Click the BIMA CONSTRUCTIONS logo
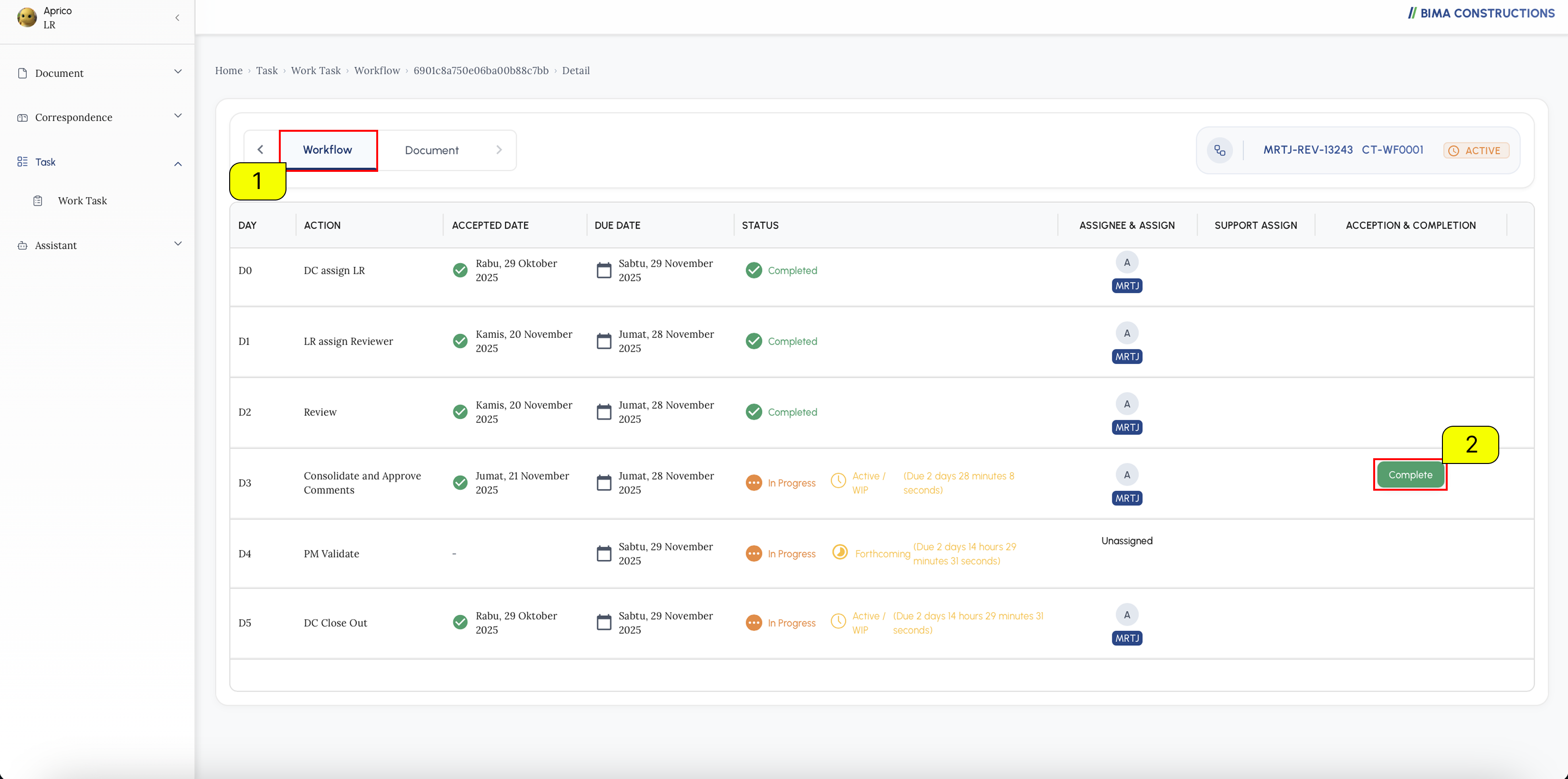The width and height of the screenshot is (1568, 779). 1481,13
